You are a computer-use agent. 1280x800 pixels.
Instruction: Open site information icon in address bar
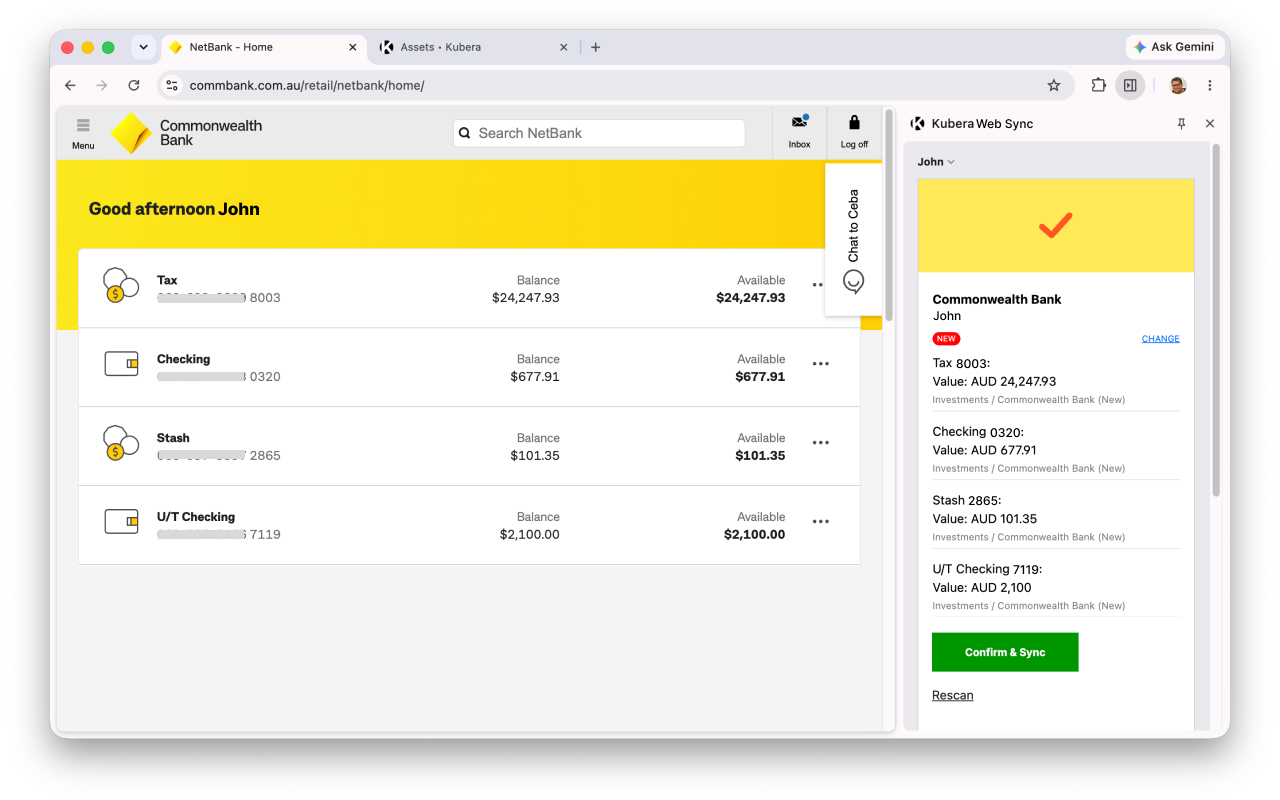pos(172,86)
